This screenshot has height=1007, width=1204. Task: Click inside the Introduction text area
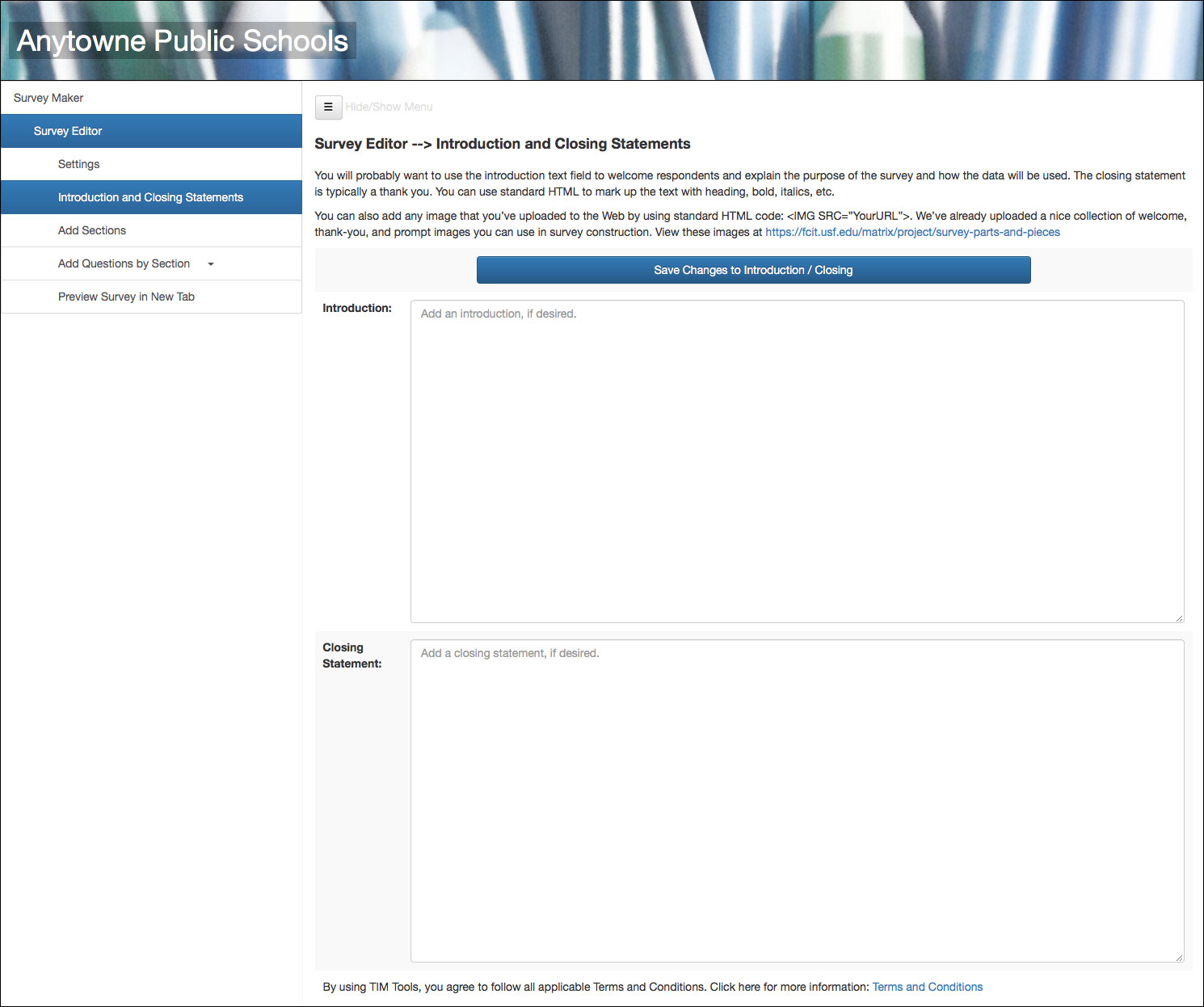pos(798,461)
